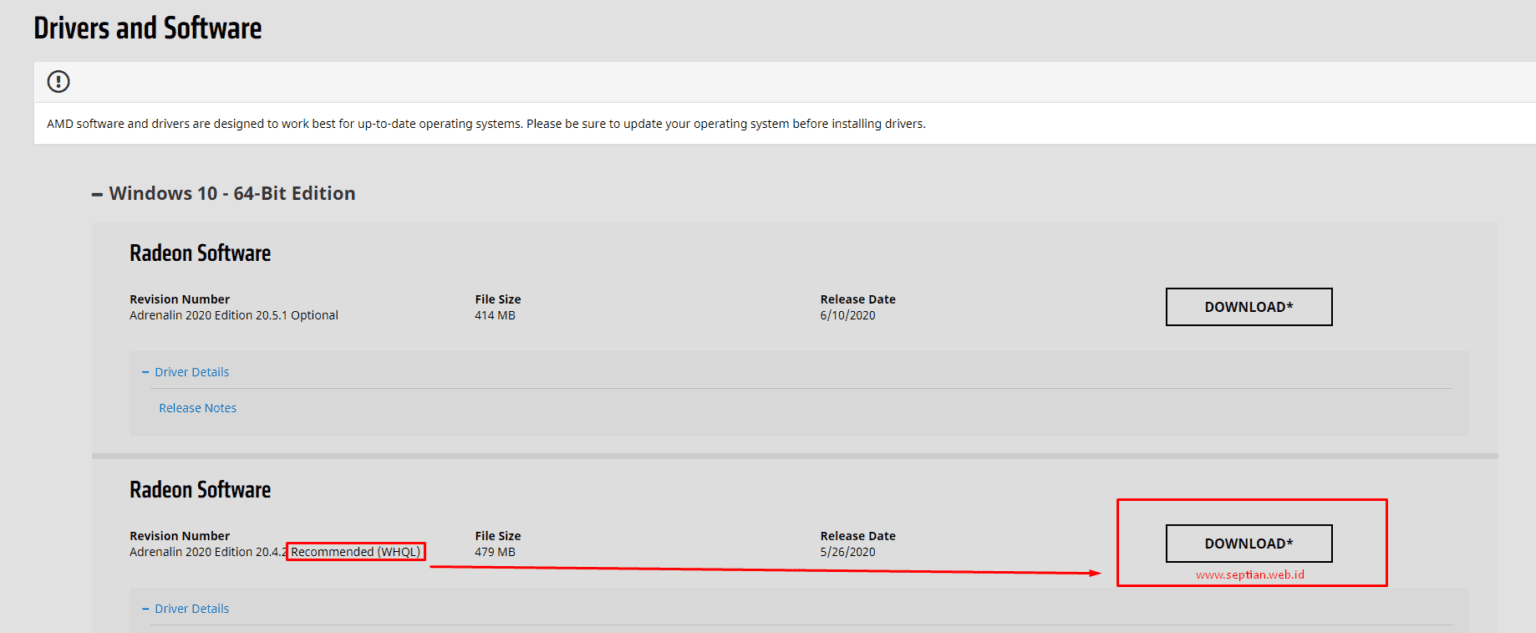Screen dimensions: 1536x633
Task: Collapse Driver Details under 20.4.2 Recommended
Action: point(186,609)
